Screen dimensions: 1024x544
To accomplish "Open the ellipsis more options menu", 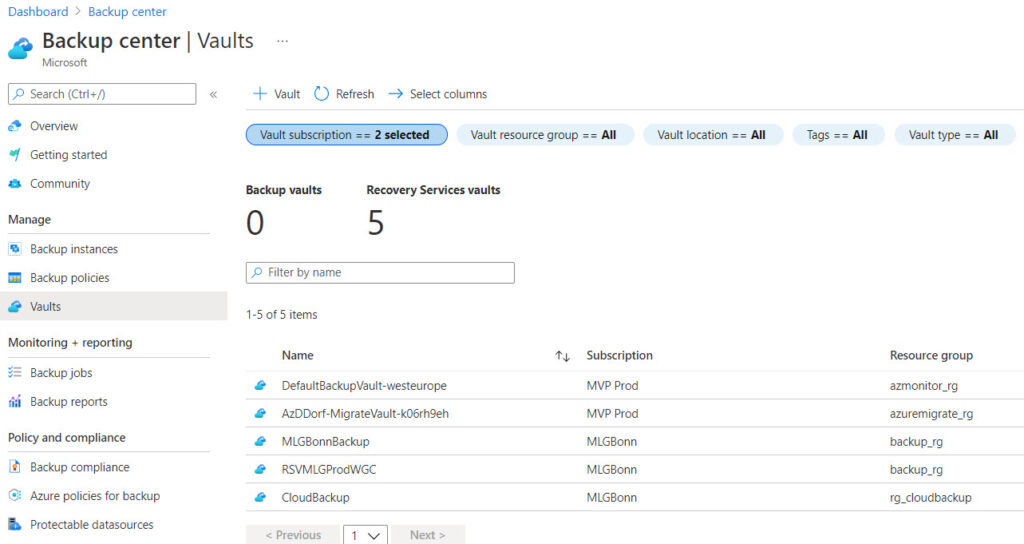I will coord(282,41).
